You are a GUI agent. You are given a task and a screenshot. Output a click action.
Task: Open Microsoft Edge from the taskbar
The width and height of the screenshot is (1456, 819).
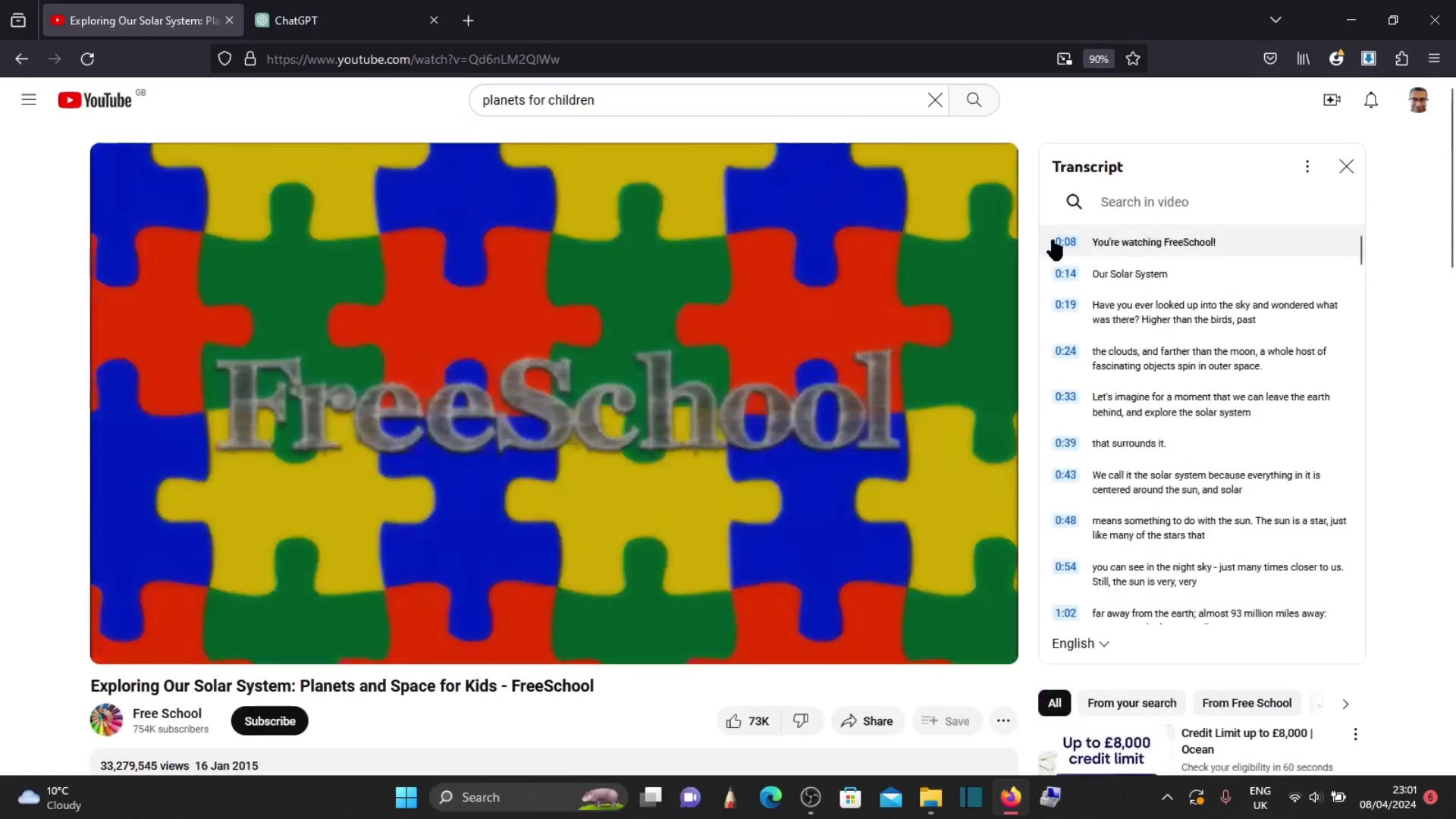[770, 797]
